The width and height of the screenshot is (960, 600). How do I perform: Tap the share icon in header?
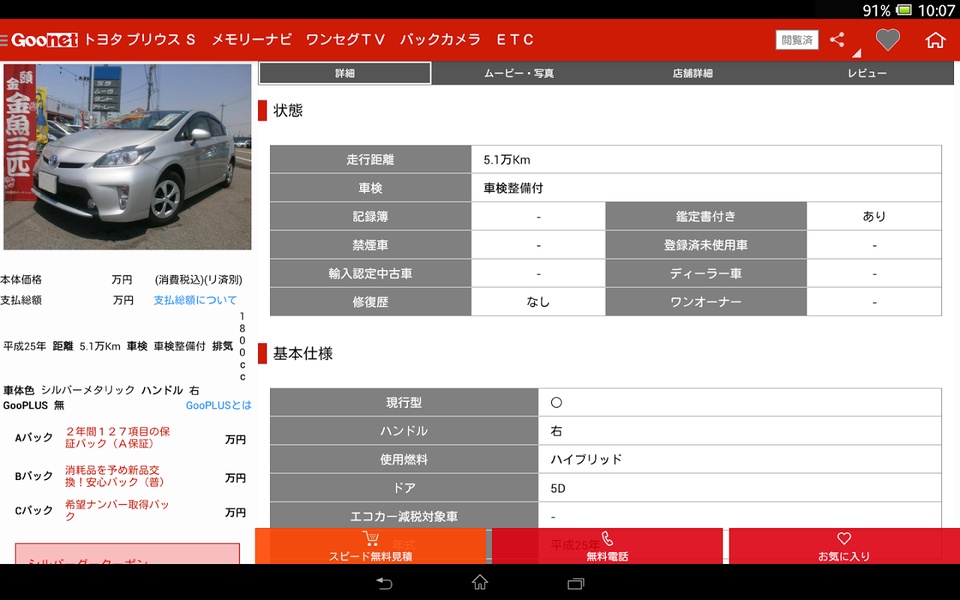[x=837, y=40]
